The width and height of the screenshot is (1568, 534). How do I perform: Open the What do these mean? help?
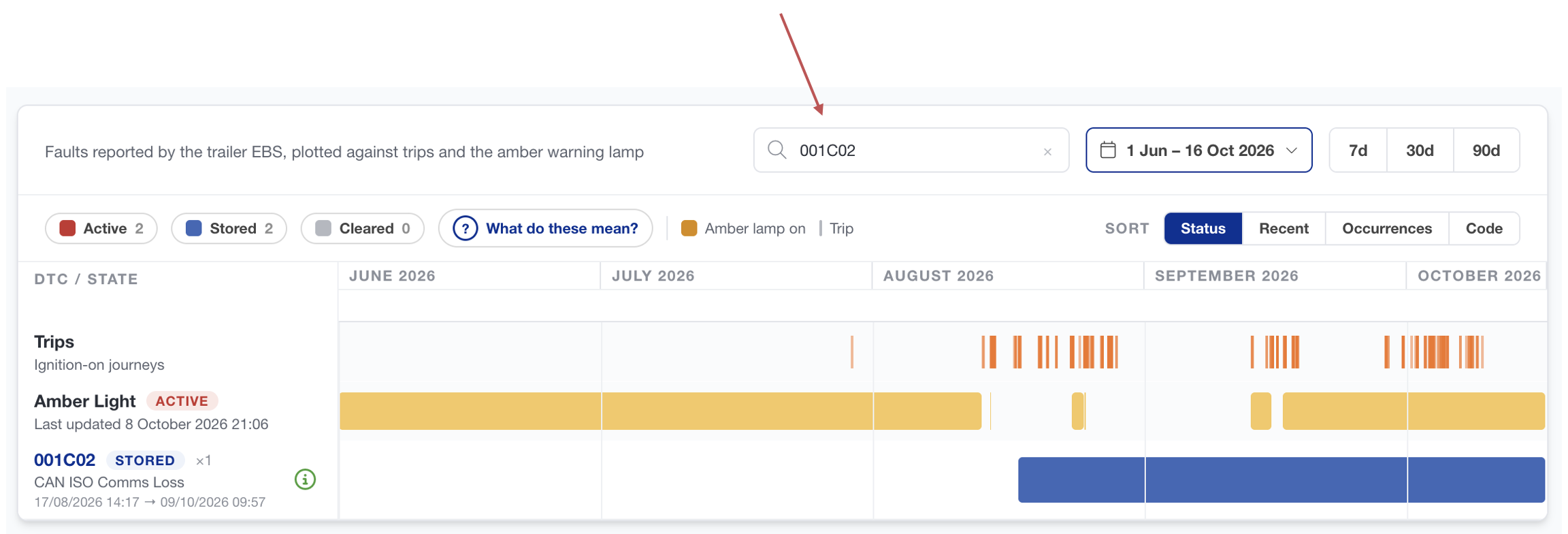click(546, 228)
